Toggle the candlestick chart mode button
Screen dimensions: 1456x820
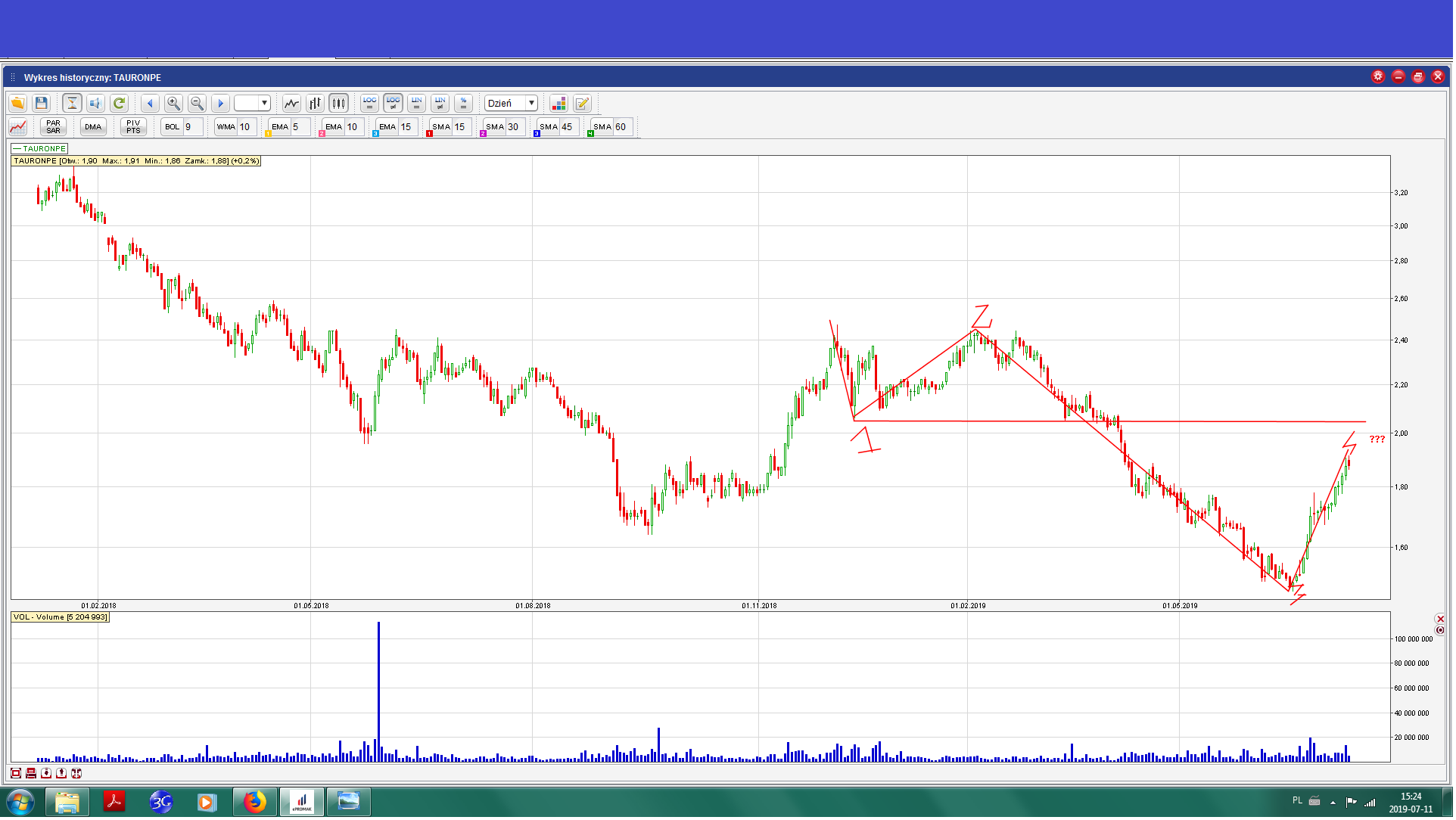338,104
